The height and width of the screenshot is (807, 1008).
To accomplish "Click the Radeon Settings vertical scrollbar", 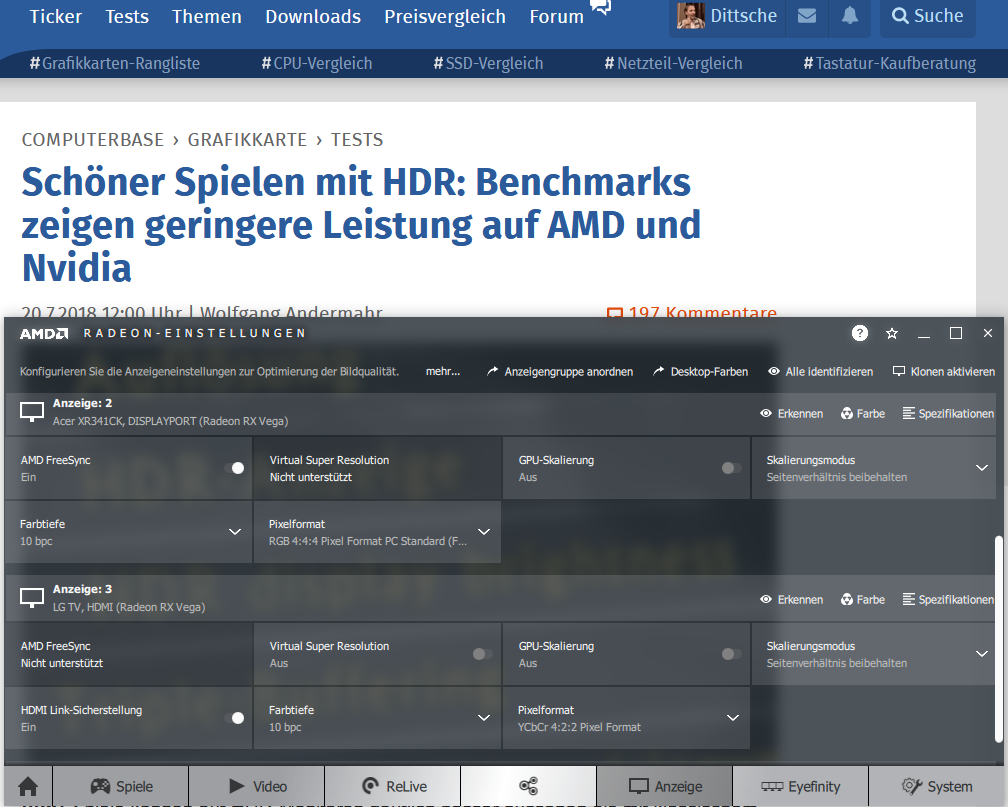I will (998, 637).
